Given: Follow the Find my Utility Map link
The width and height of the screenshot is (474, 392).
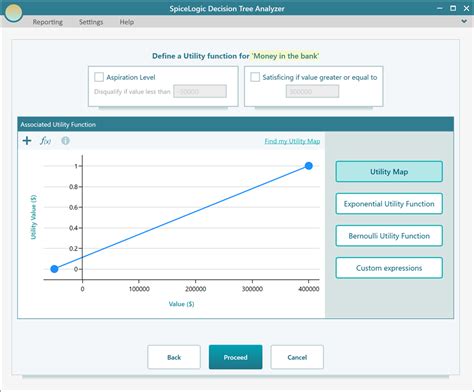Looking at the screenshot, I should tap(292, 141).
